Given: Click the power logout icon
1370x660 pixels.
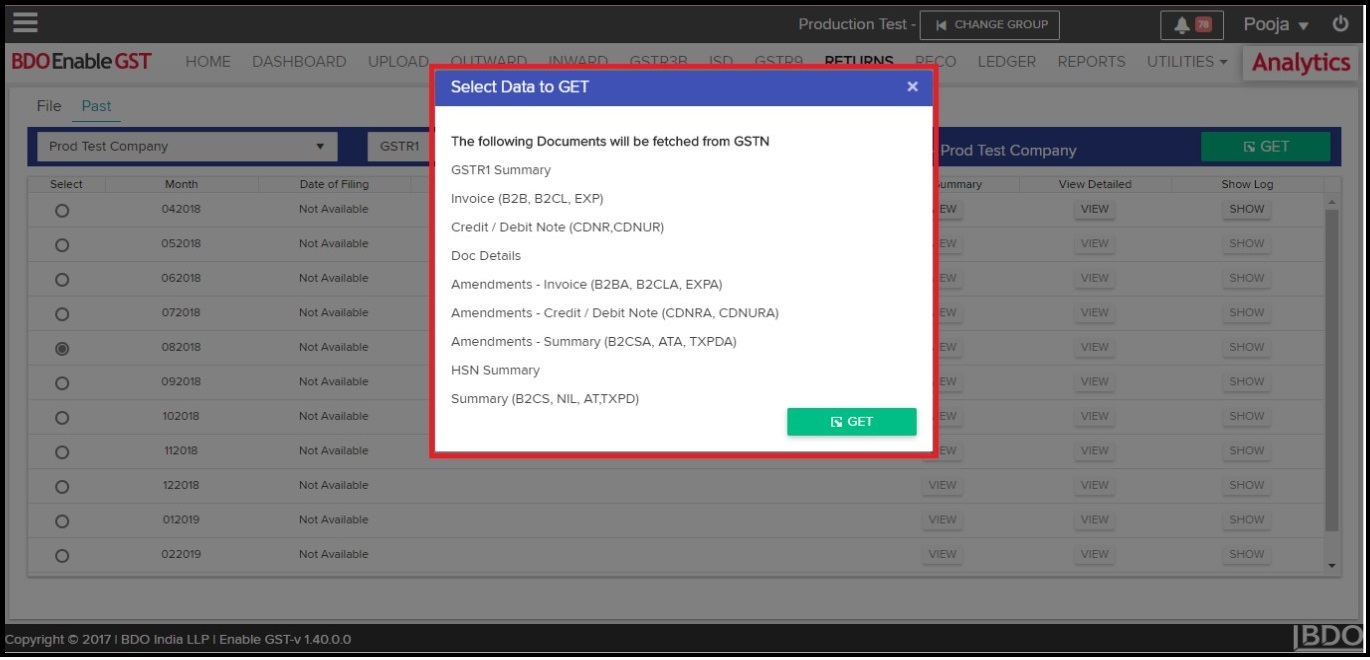Looking at the screenshot, I should coord(1340,24).
